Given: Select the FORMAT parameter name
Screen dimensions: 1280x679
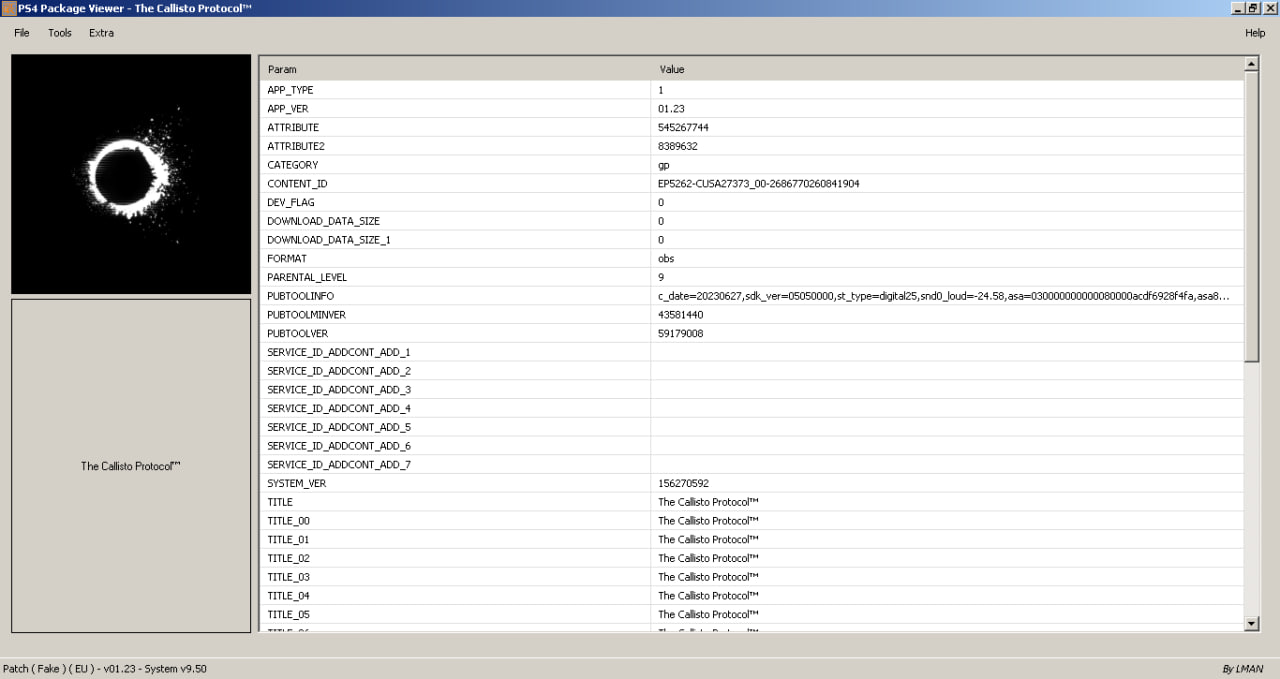Looking at the screenshot, I should (287, 259).
